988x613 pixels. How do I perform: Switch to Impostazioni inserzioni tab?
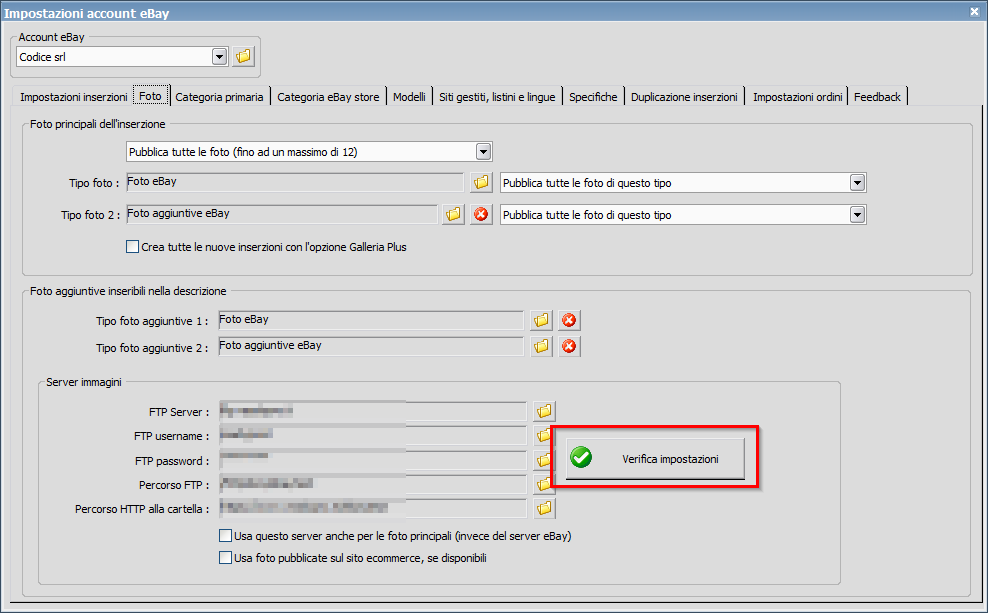pos(74,97)
